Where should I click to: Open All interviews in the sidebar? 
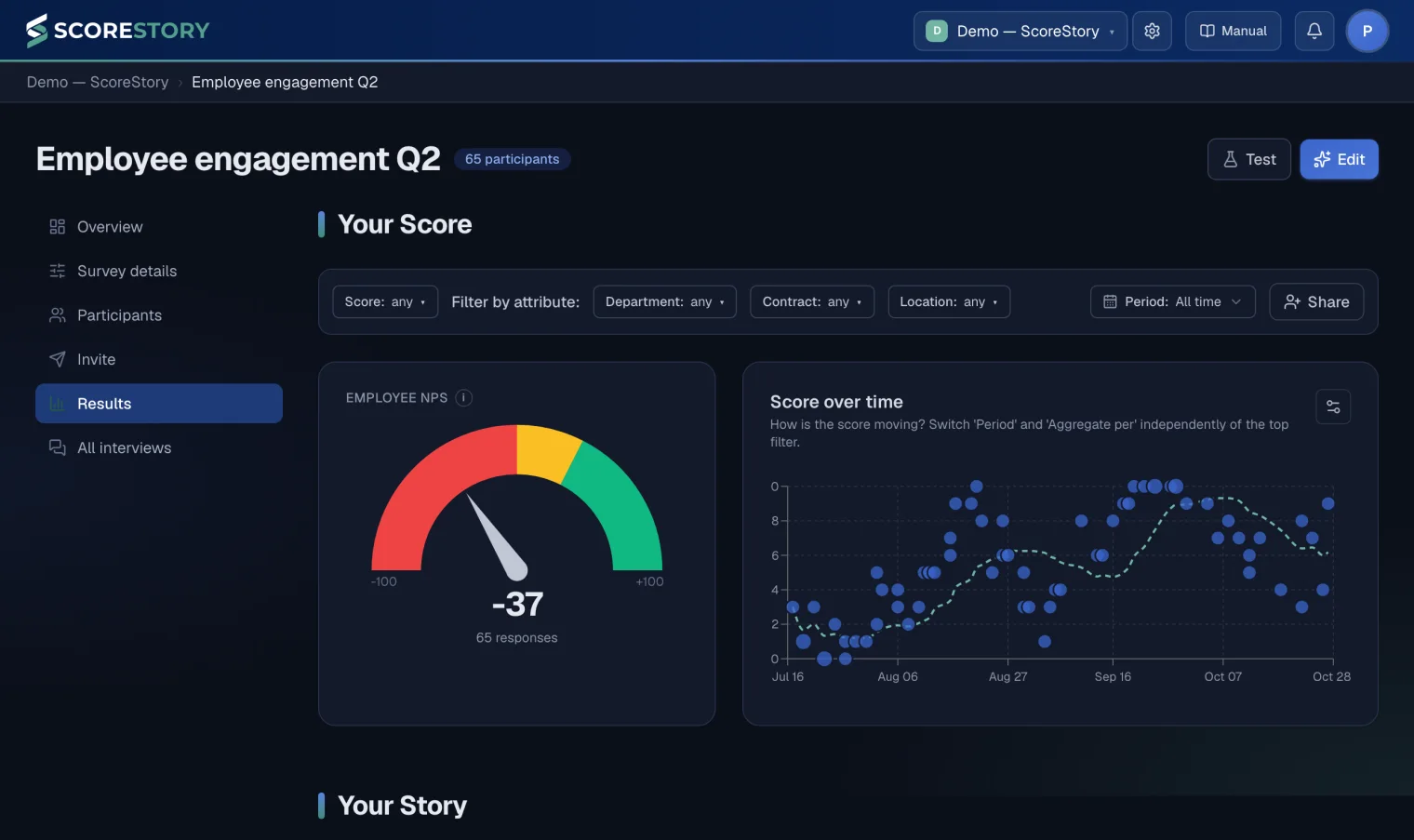click(x=159, y=447)
